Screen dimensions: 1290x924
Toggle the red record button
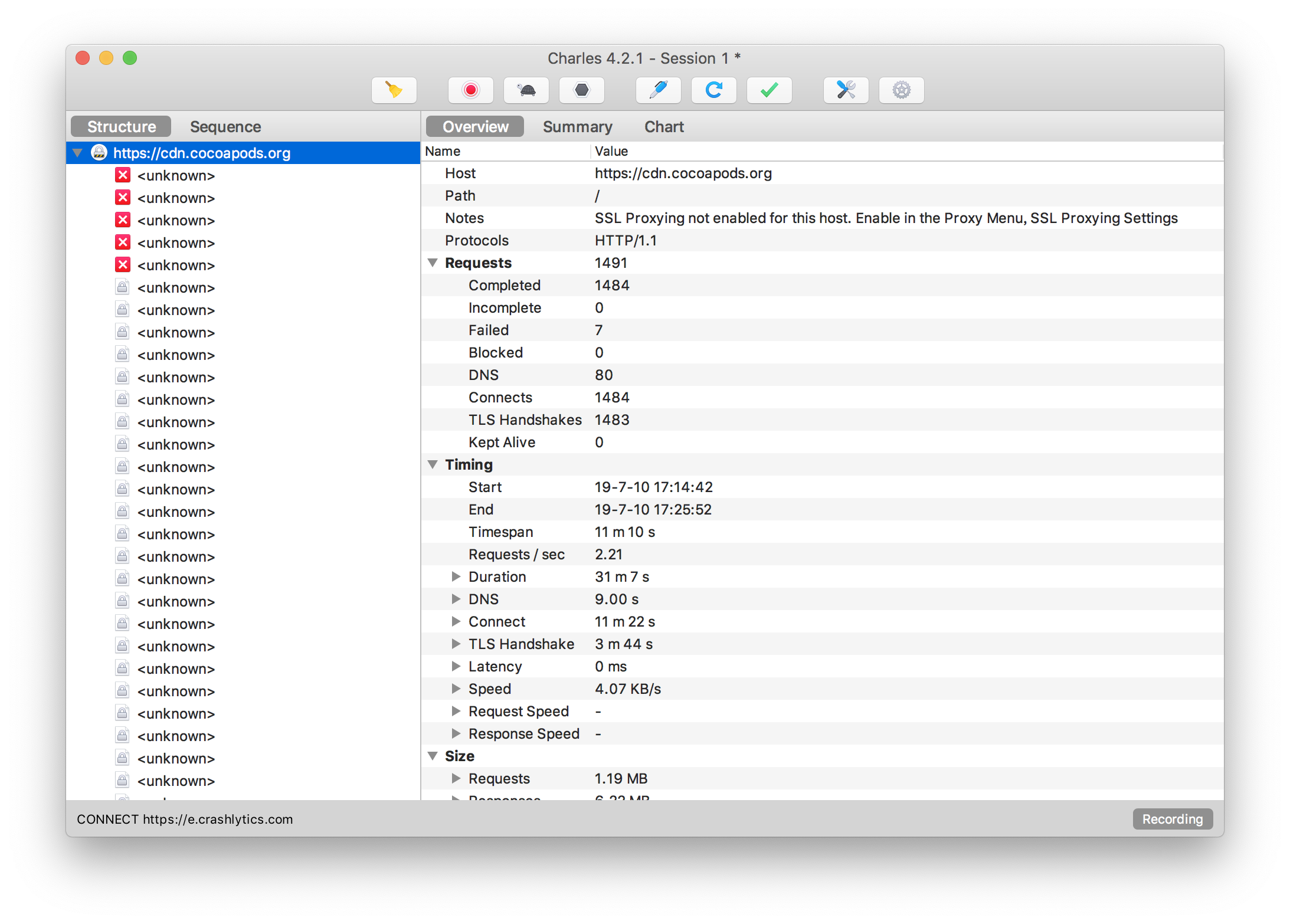(470, 90)
